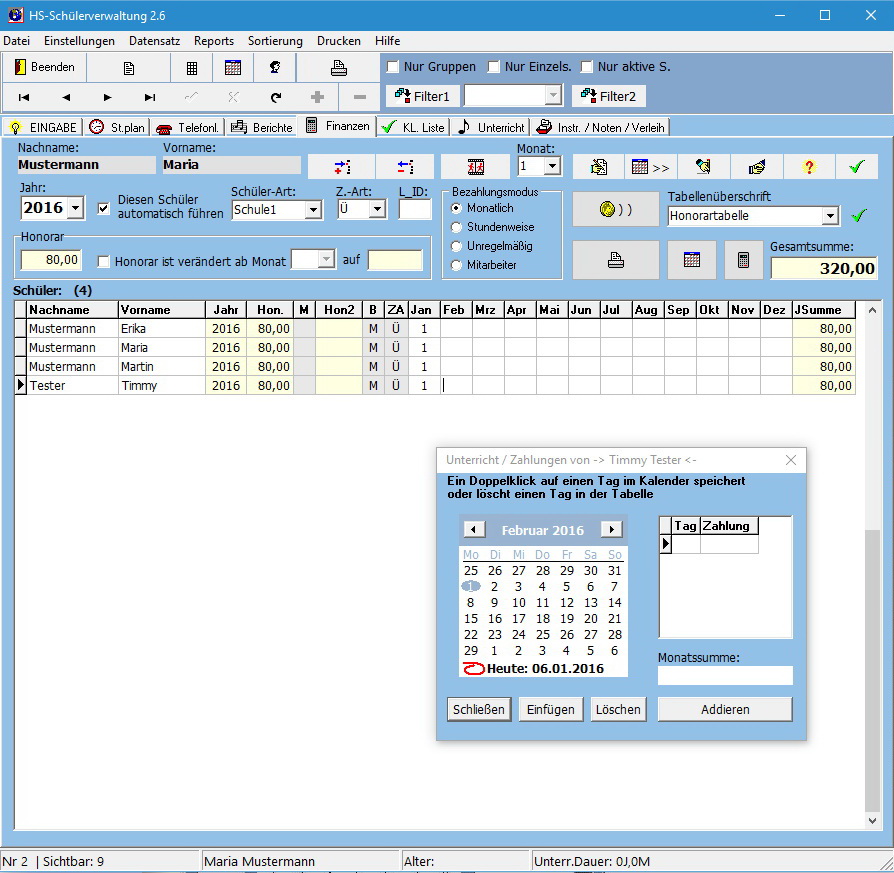Open the grid table view icon
The height and width of the screenshot is (873, 894).
[192, 68]
